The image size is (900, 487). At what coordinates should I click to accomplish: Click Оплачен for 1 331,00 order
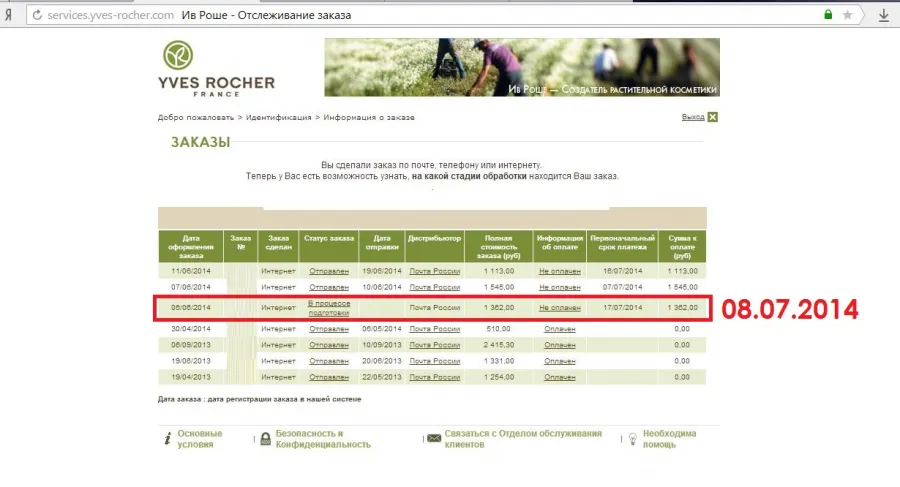[x=560, y=361]
